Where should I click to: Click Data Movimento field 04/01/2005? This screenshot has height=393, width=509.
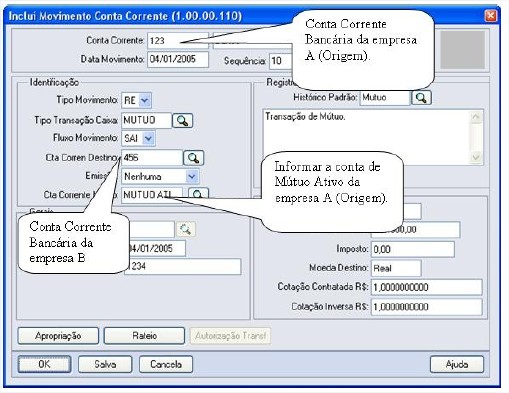pyautogui.click(x=178, y=59)
